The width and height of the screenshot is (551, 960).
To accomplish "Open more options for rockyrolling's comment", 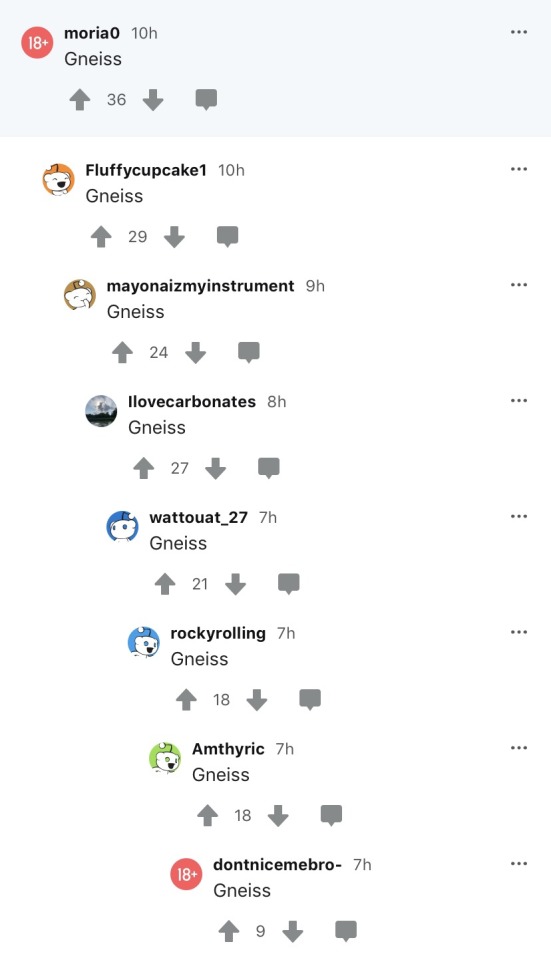I will pyautogui.click(x=519, y=632).
